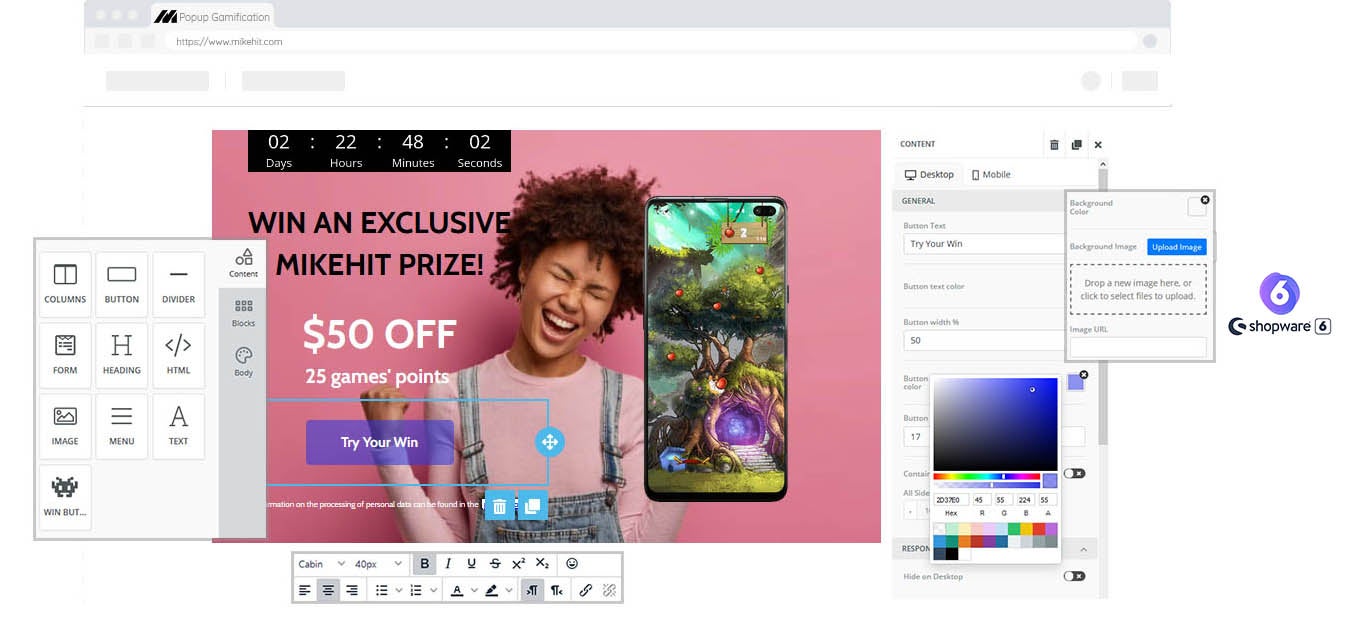The width and height of the screenshot is (1356, 641).
Task: Set left-to-right text direction
Action: (532, 590)
